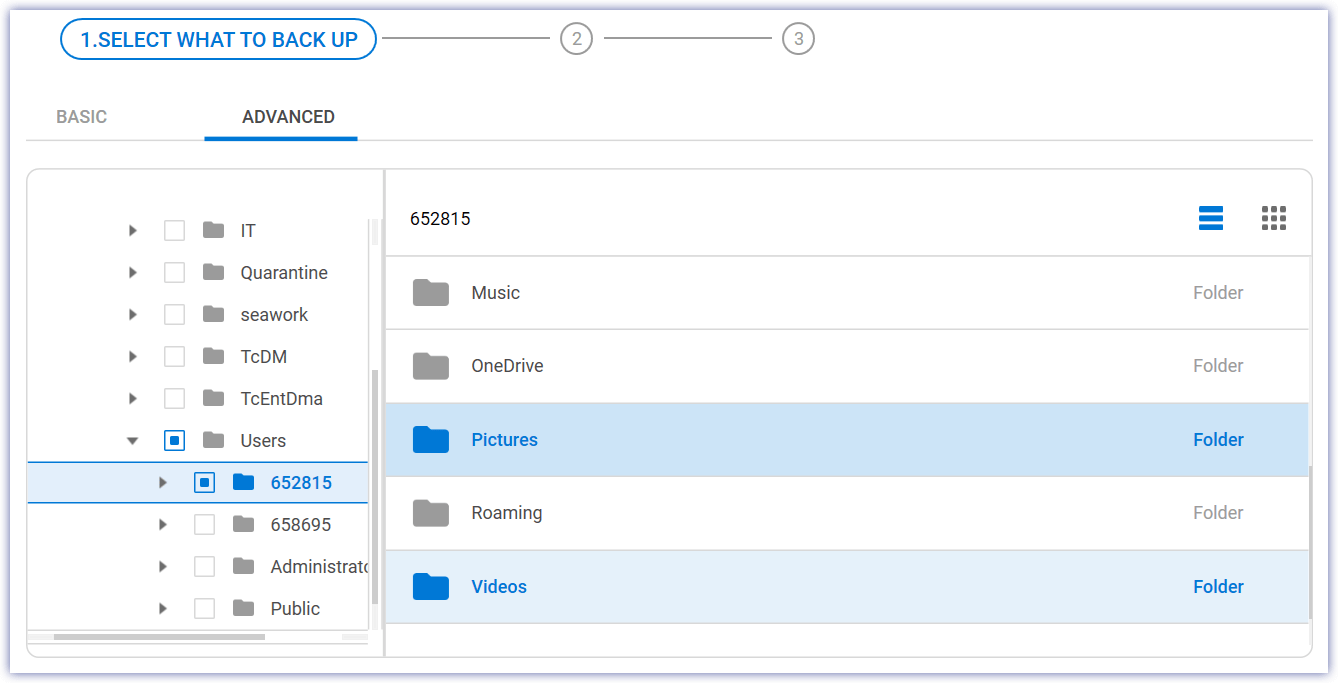
Task: Uncheck the Users folder checkbox
Action: tap(174, 440)
